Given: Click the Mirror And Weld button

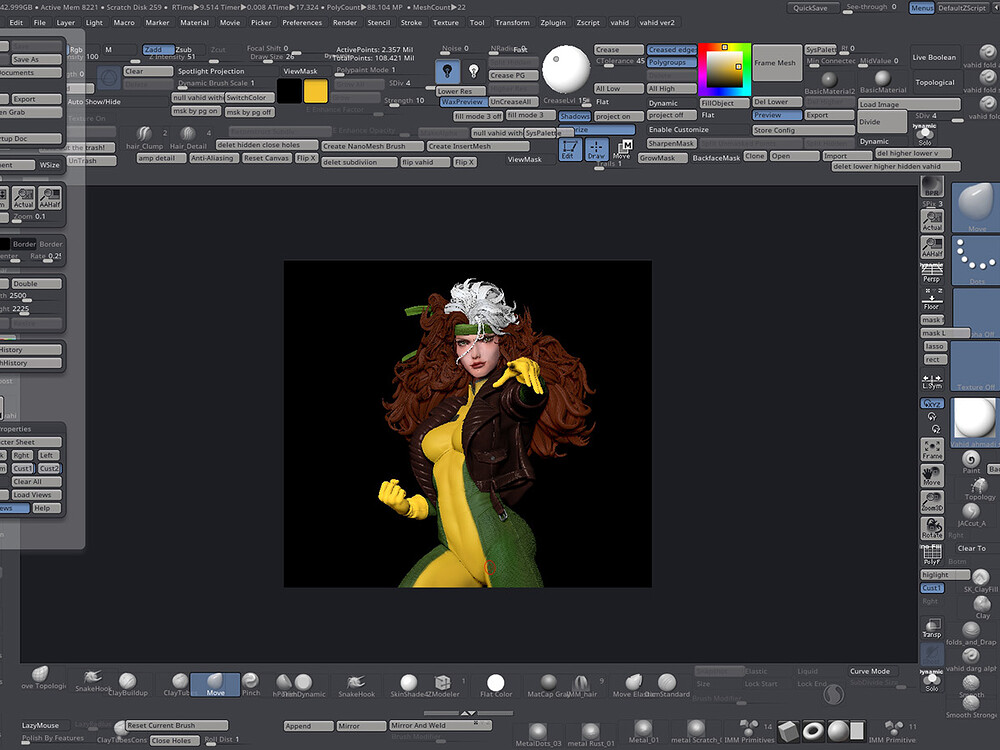Looking at the screenshot, I should point(440,725).
